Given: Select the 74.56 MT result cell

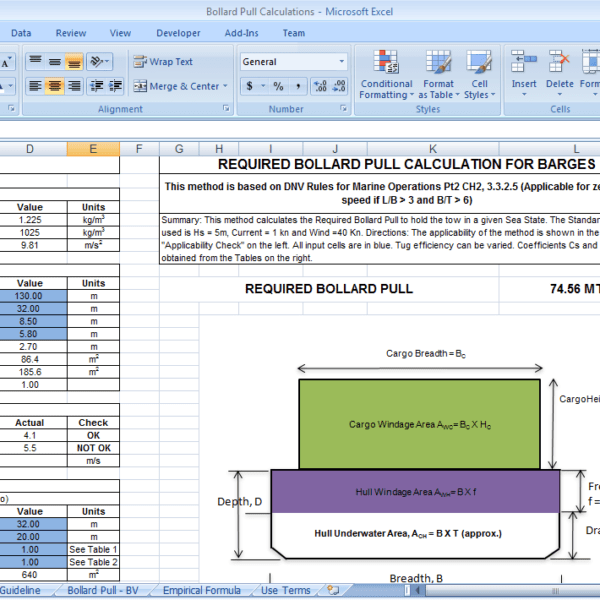Looking at the screenshot, I should [x=549, y=289].
